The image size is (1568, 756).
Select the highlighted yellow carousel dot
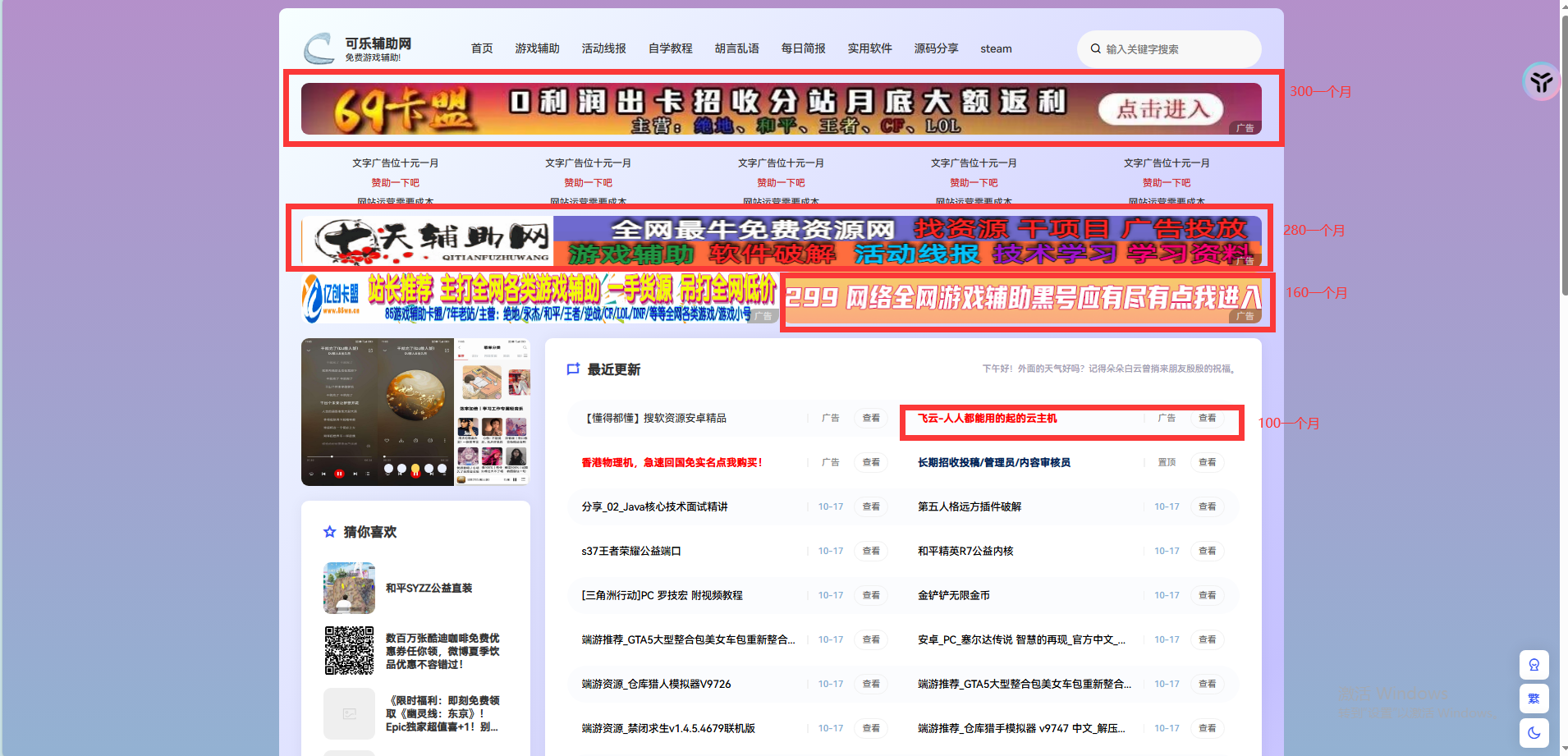[x=415, y=470]
